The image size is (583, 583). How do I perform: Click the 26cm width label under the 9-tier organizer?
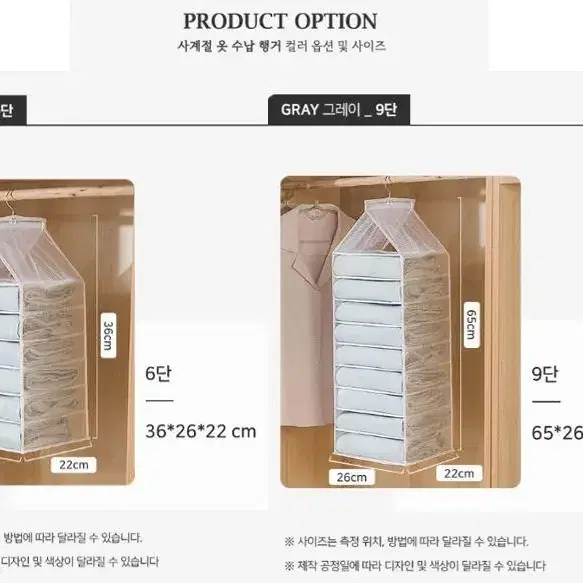352,477
